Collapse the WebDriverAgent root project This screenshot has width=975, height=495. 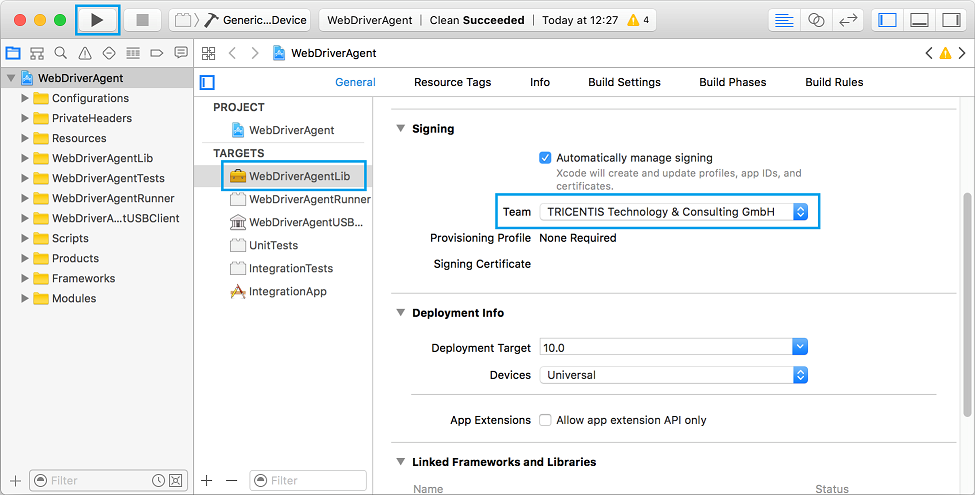[x=11, y=78]
